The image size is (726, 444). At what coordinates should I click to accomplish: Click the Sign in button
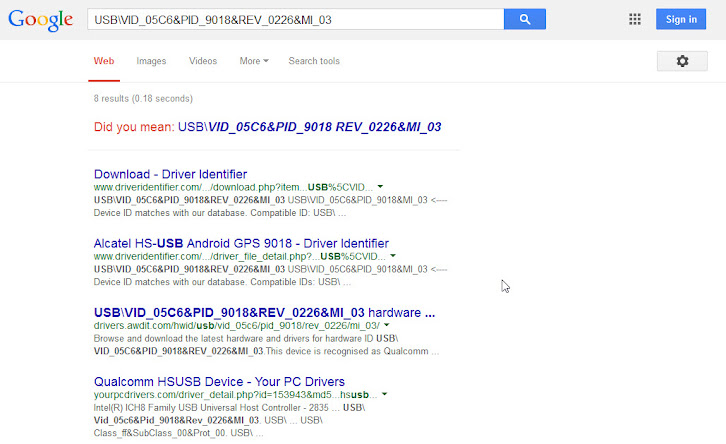coord(681,19)
